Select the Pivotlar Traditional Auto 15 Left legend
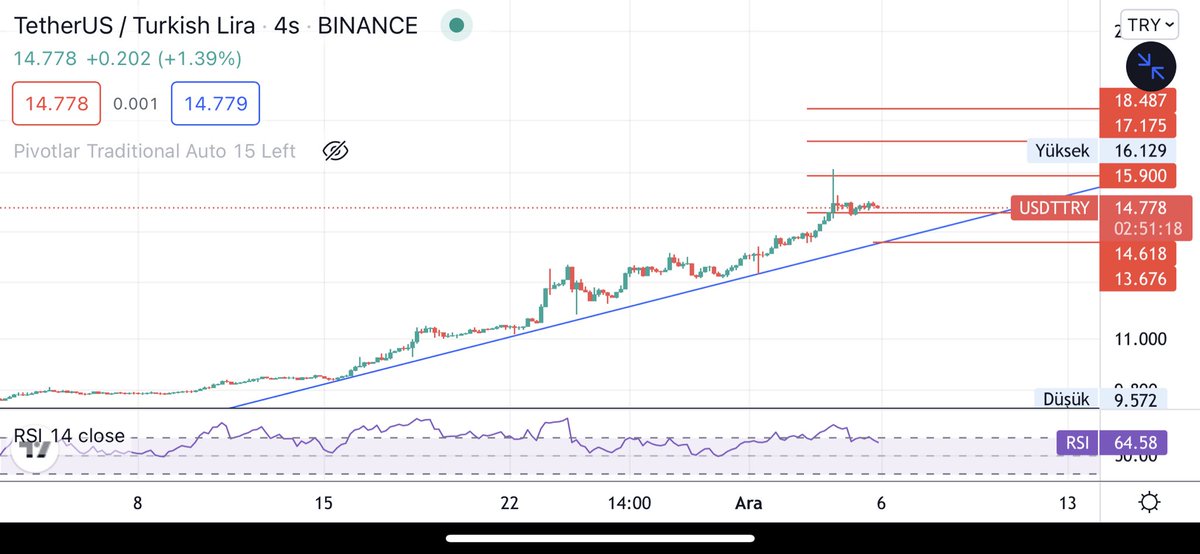The image size is (1200, 554). 155,151
